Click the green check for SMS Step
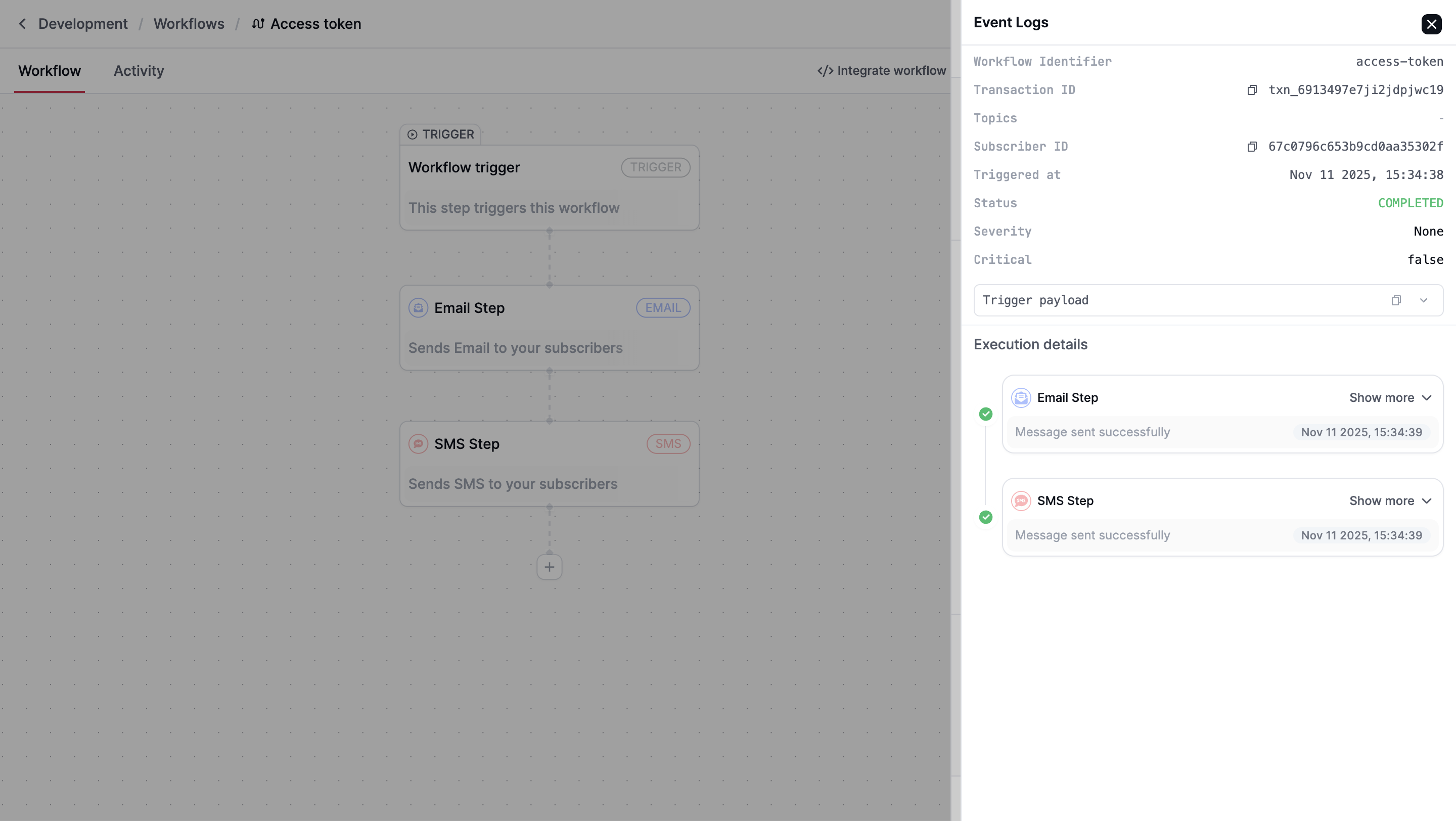Screen dimensions: 1456x821 986,518
